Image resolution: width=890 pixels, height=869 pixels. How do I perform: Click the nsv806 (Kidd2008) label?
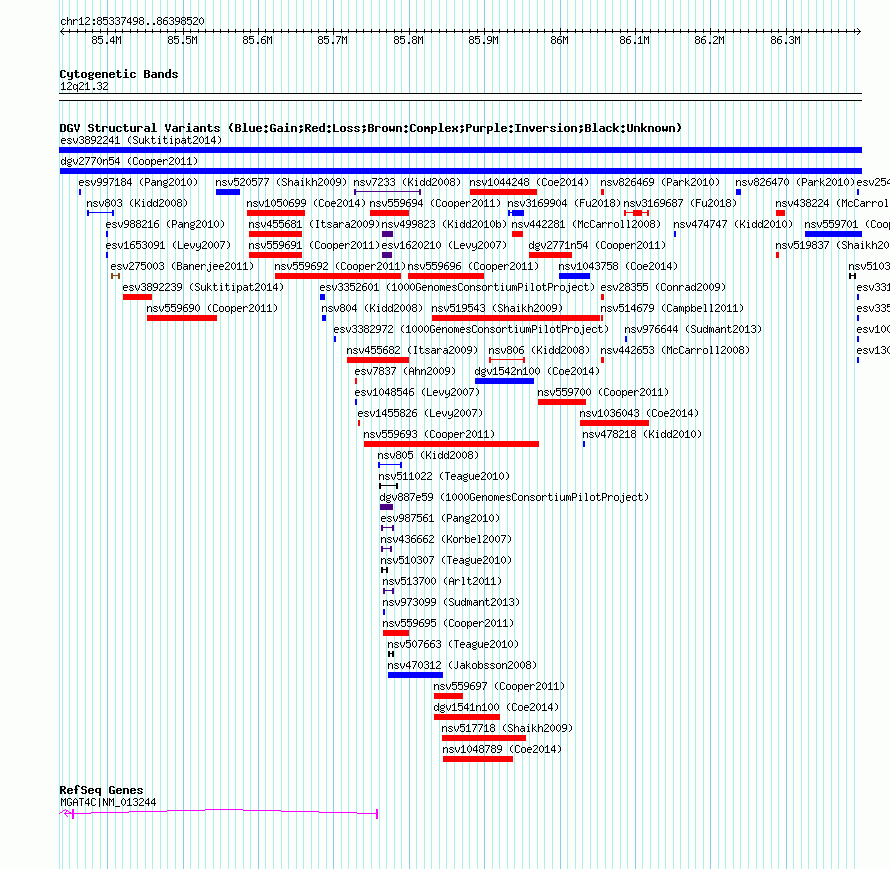[x=539, y=350]
